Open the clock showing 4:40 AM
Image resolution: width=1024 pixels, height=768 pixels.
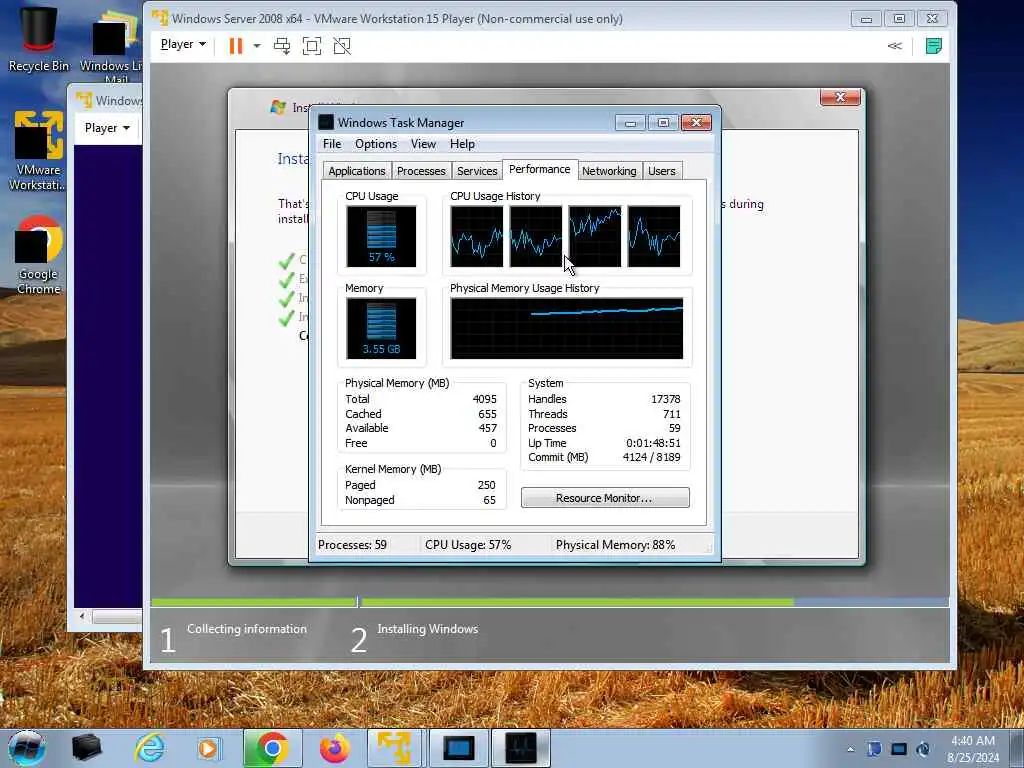973,749
